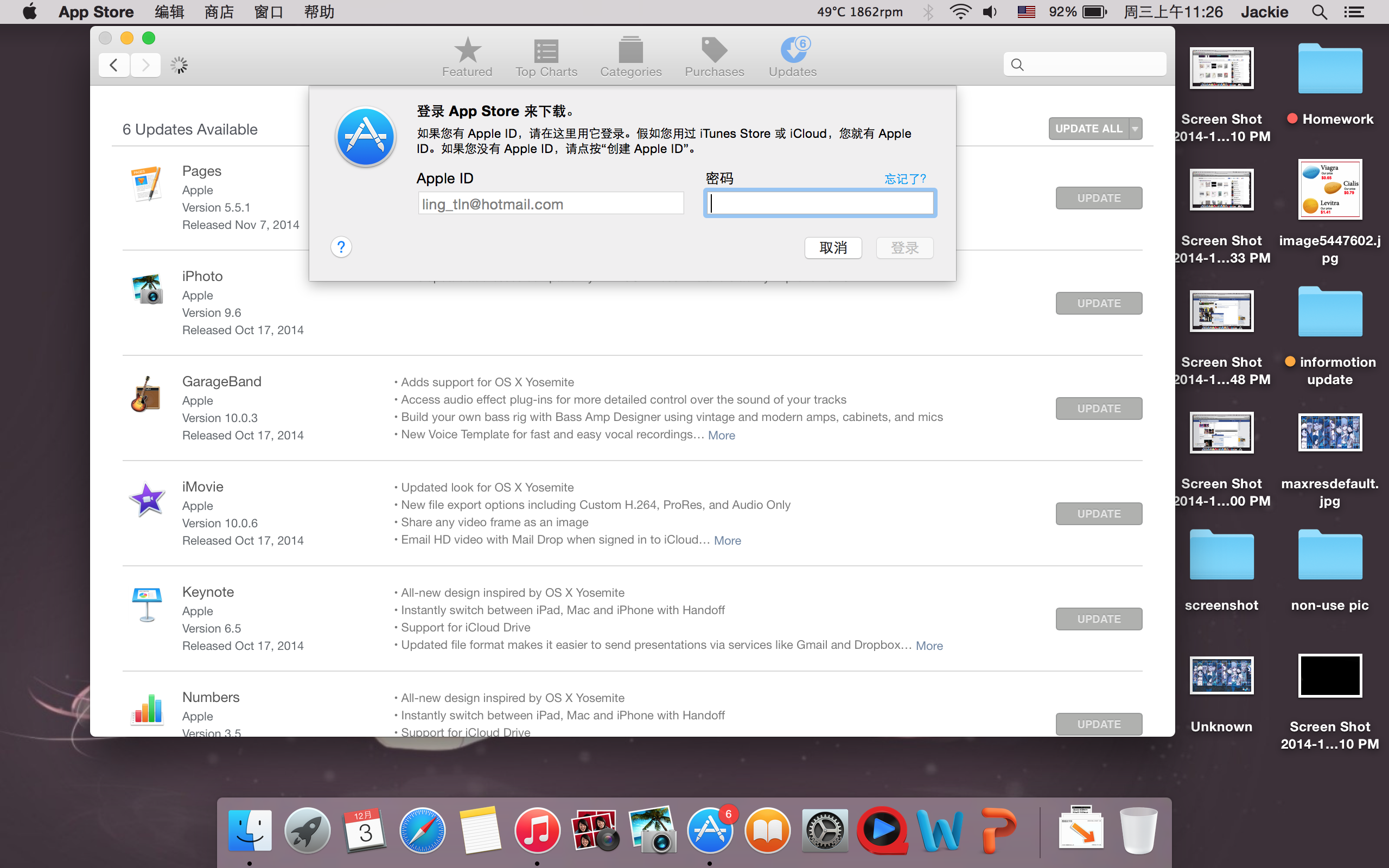Update the iPhoto app
This screenshot has width=1389, height=868.
1099,303
